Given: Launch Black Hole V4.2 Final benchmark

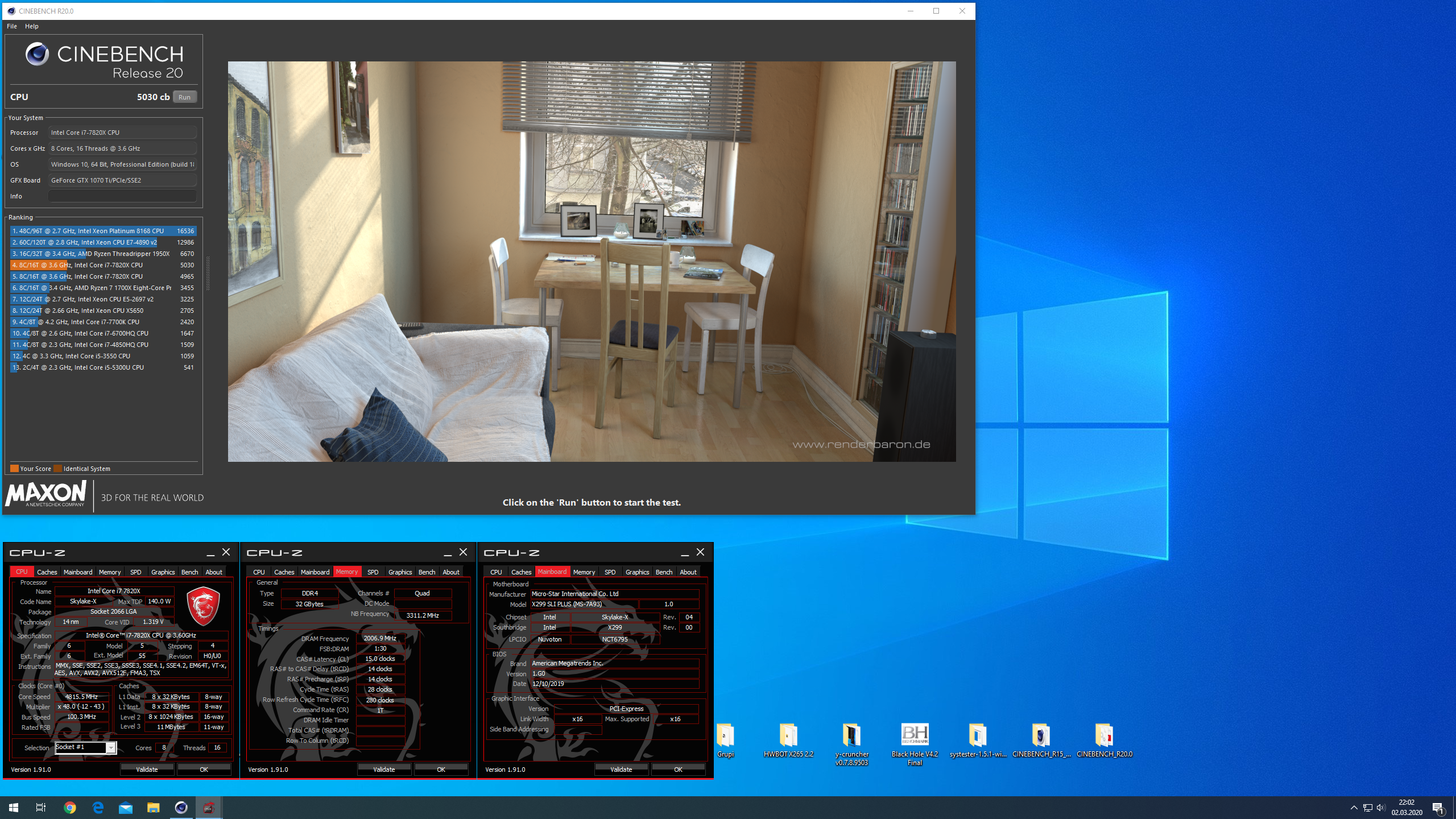Looking at the screenshot, I should [915, 744].
